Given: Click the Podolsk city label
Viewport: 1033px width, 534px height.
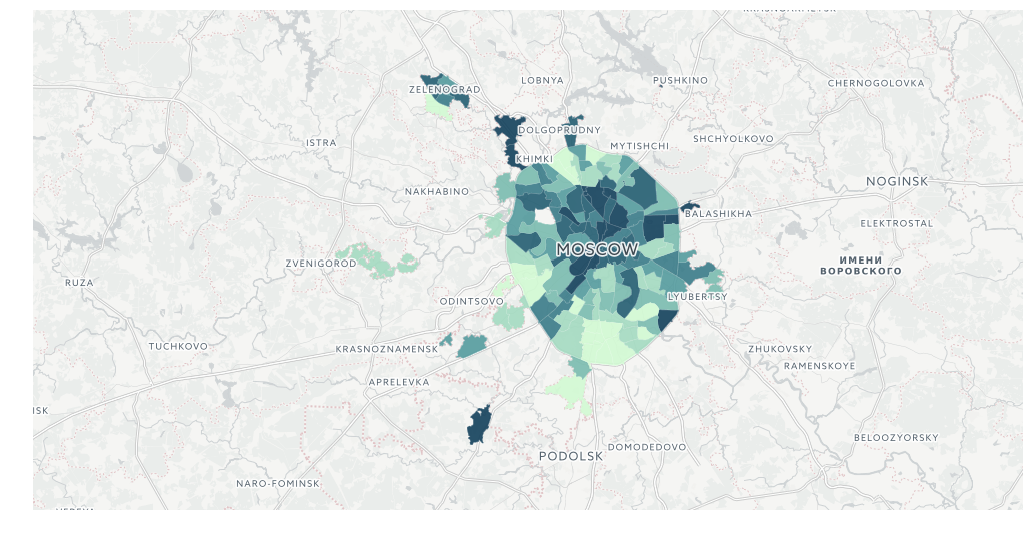Looking at the screenshot, I should pyautogui.click(x=571, y=456).
